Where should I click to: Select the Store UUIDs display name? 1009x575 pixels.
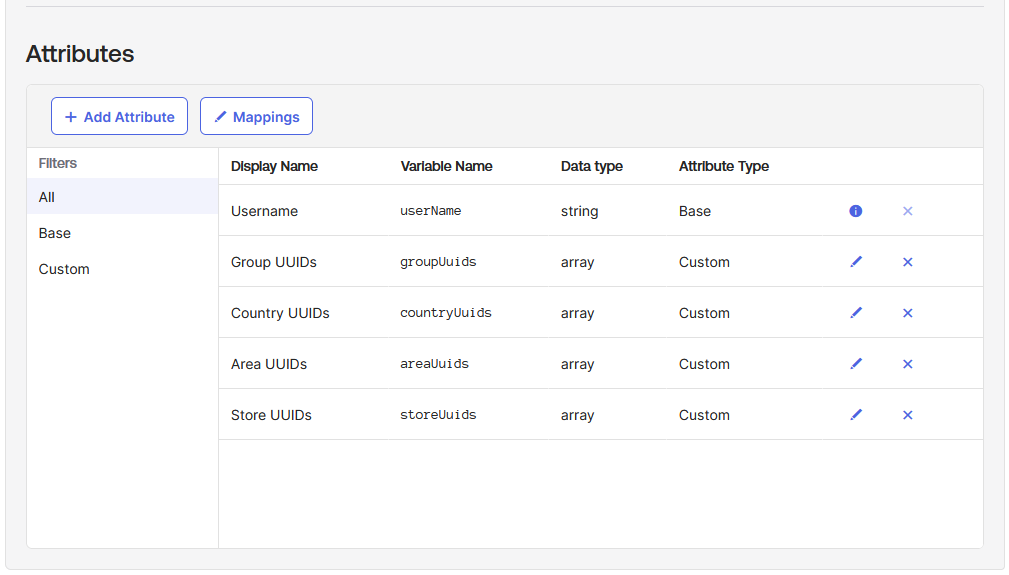pyautogui.click(x=271, y=415)
